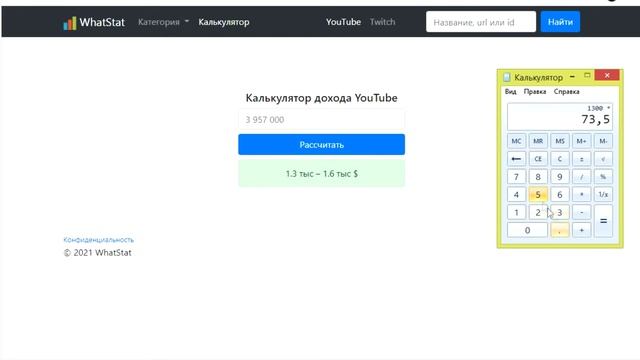
Task: Open the Правка menu in Calculator
Action: tap(535, 91)
